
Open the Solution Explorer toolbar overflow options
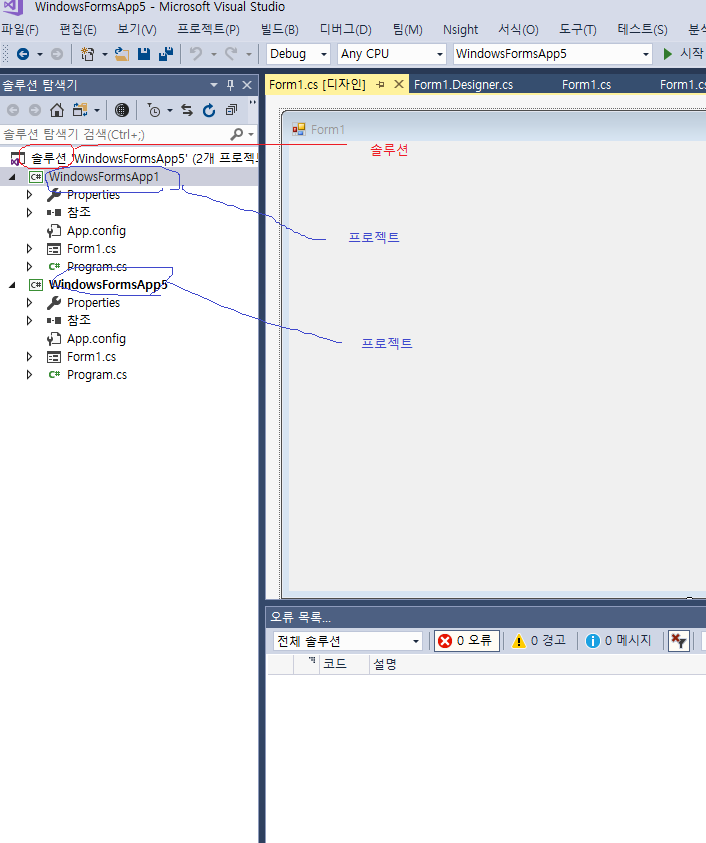coord(252,103)
